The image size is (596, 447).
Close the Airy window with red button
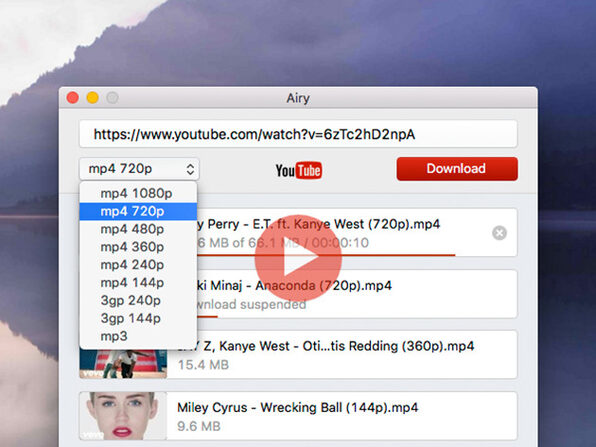[x=73, y=98]
